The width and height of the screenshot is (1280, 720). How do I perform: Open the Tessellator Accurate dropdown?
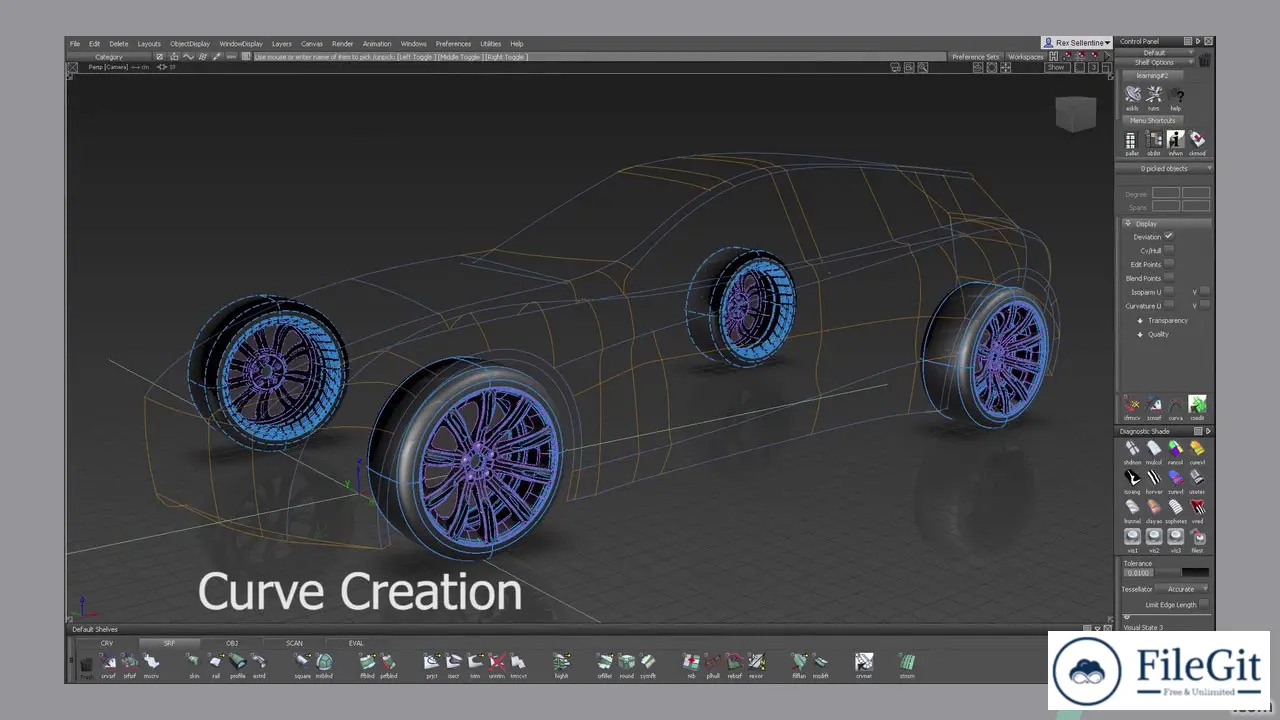(1183, 589)
